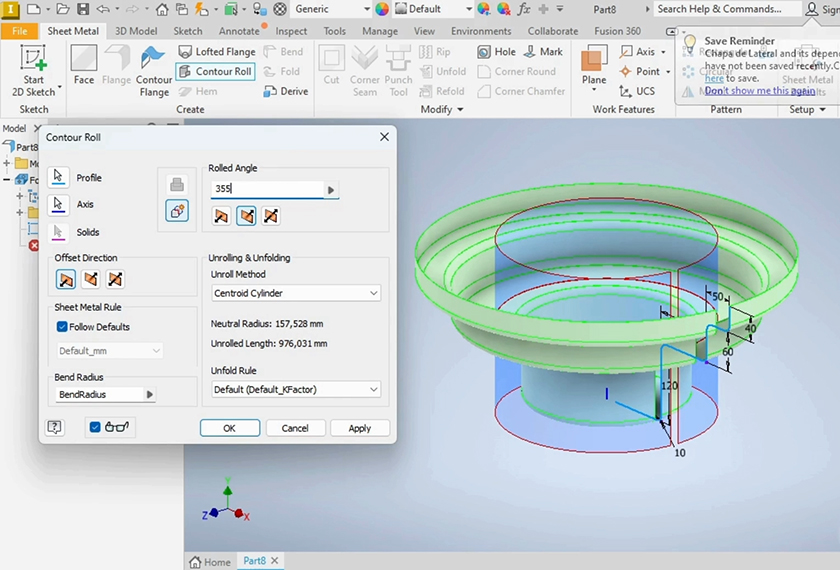
Task: Open the Contour Roll help icon
Action: click(55, 428)
